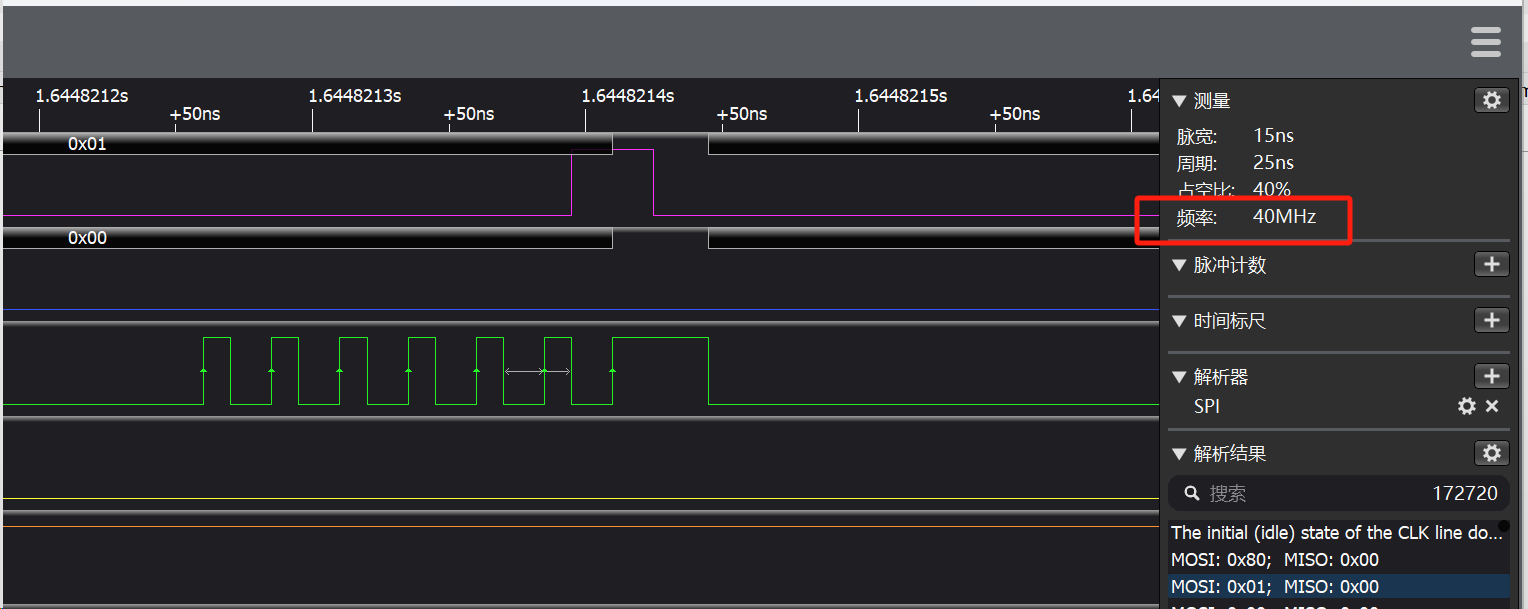Viewport: 1528px width, 609px height.
Task: Open SPI decoder settings gear
Action: [x=1467, y=406]
